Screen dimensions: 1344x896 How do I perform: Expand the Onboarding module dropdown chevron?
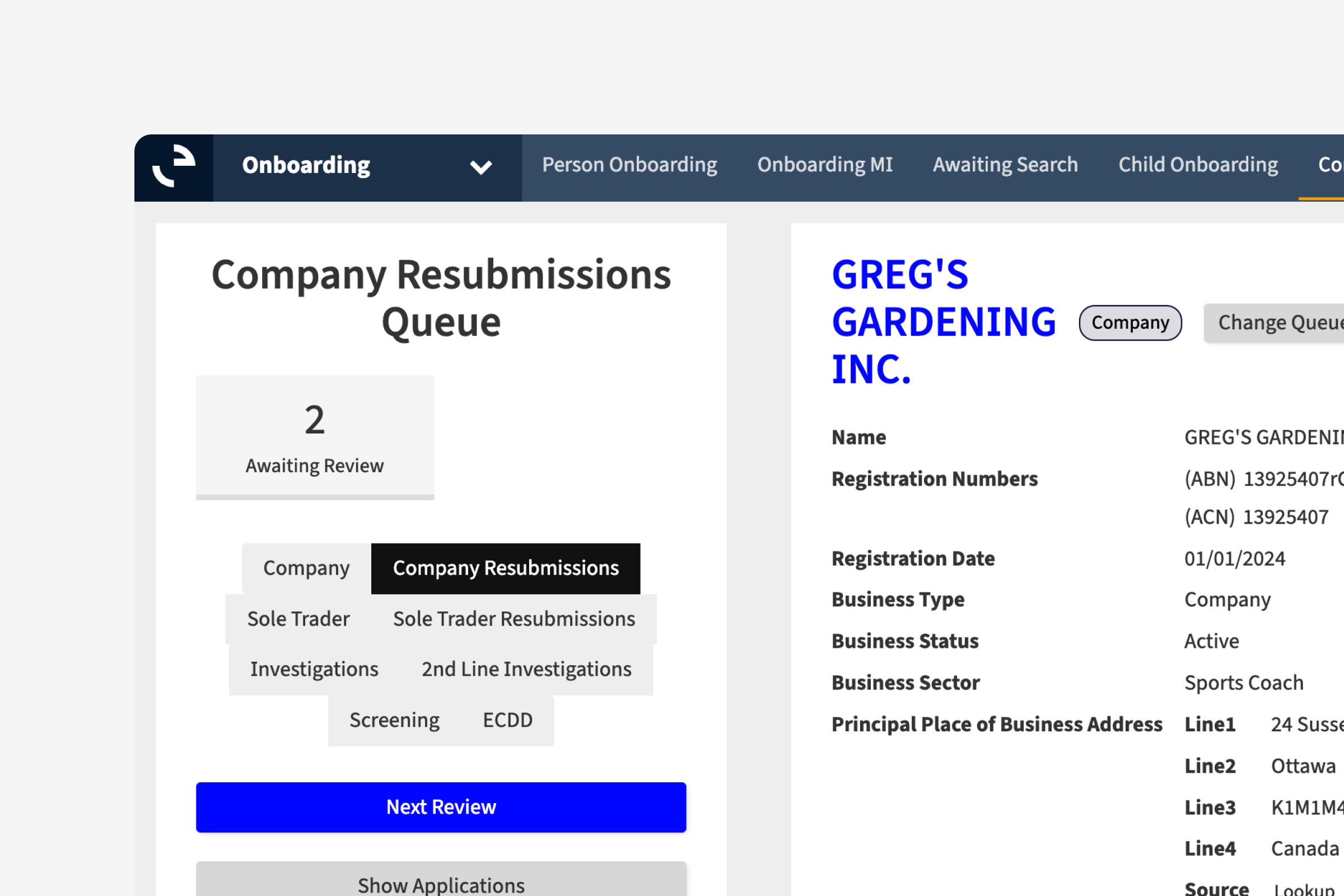pyautogui.click(x=480, y=167)
